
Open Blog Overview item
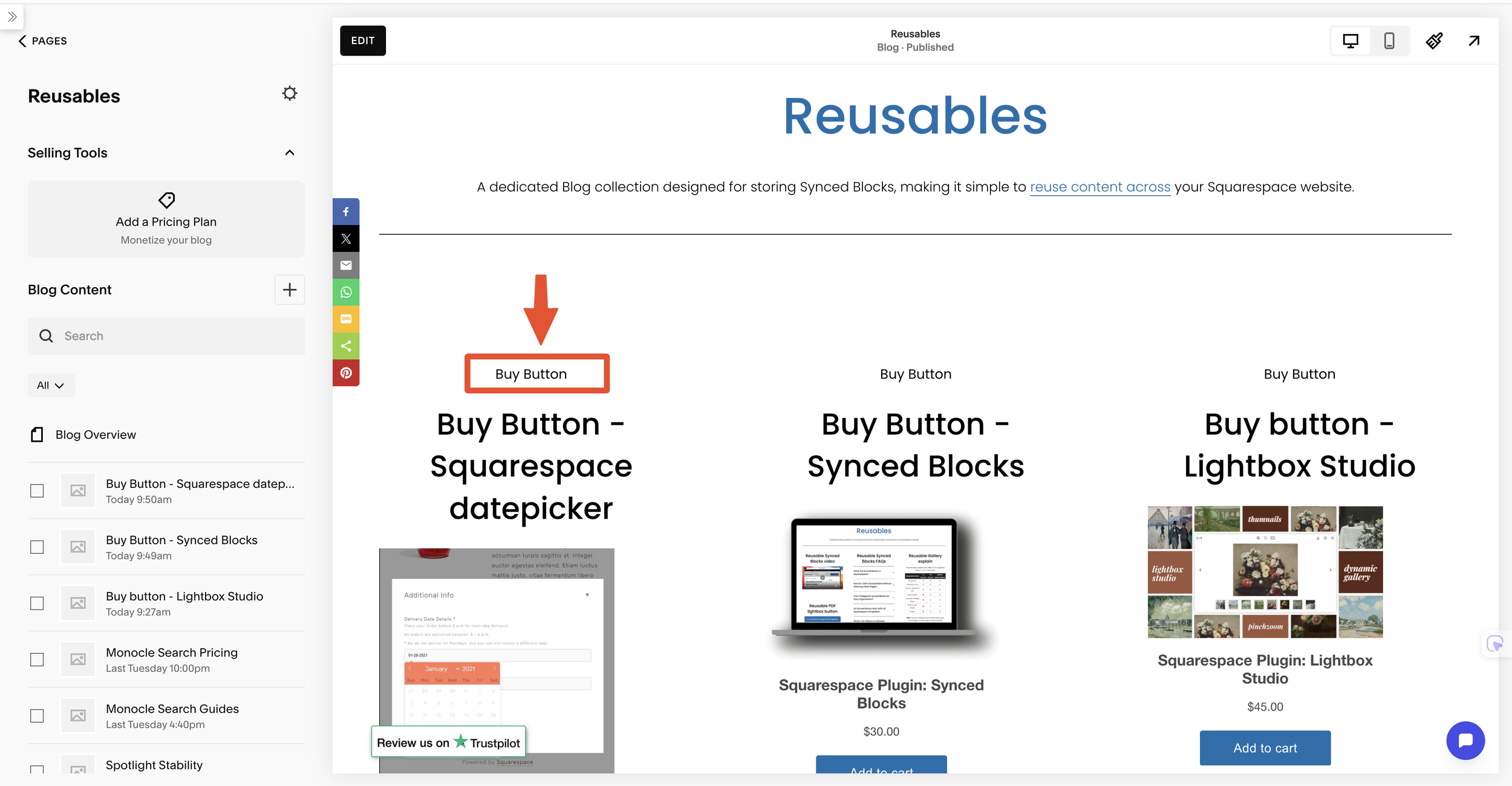[96, 435]
